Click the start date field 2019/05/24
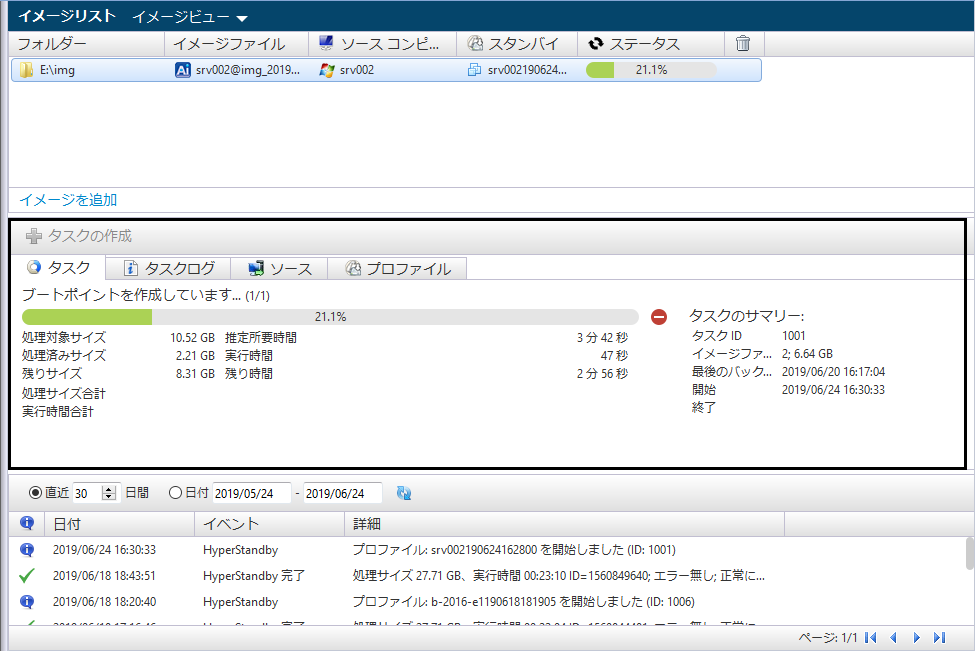This screenshot has height=651, width=975. (250, 493)
